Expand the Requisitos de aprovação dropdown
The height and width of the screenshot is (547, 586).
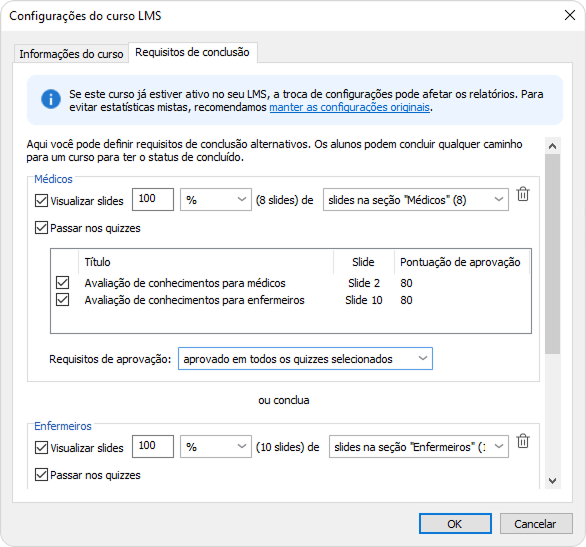(x=305, y=359)
